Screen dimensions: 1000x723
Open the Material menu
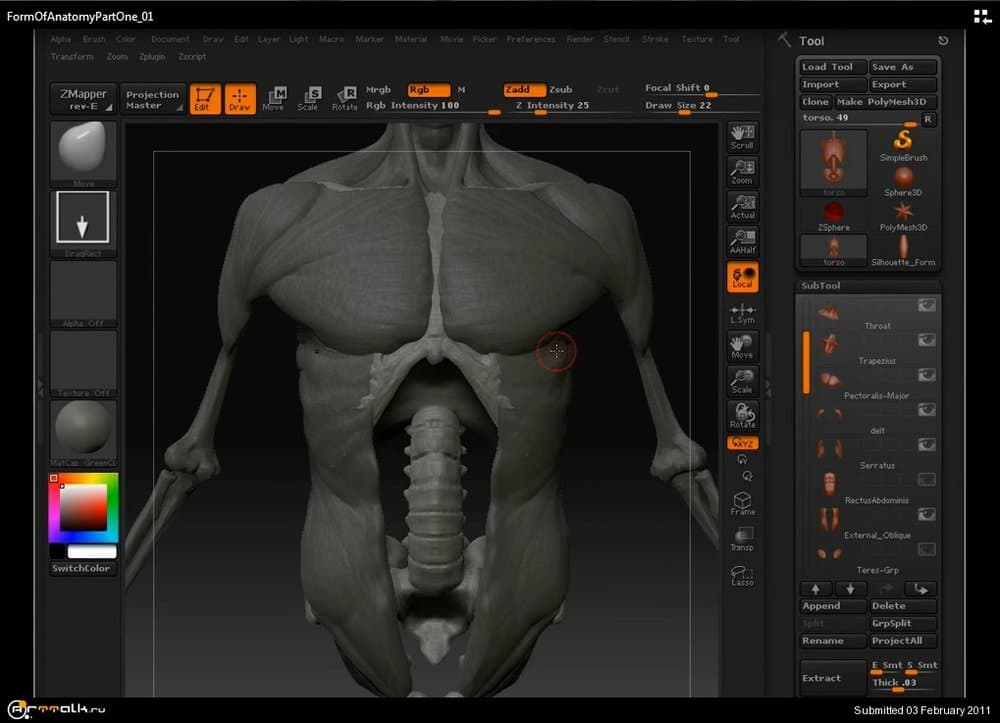[410, 39]
